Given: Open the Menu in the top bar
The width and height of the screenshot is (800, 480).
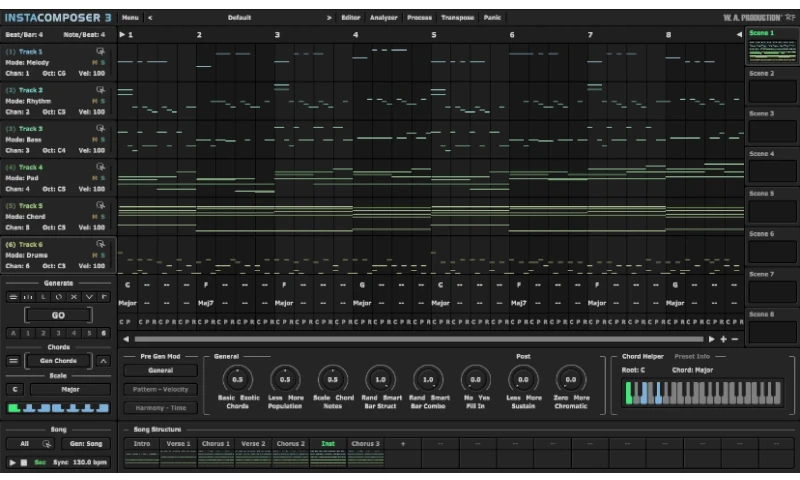Looking at the screenshot, I should 130,18.
